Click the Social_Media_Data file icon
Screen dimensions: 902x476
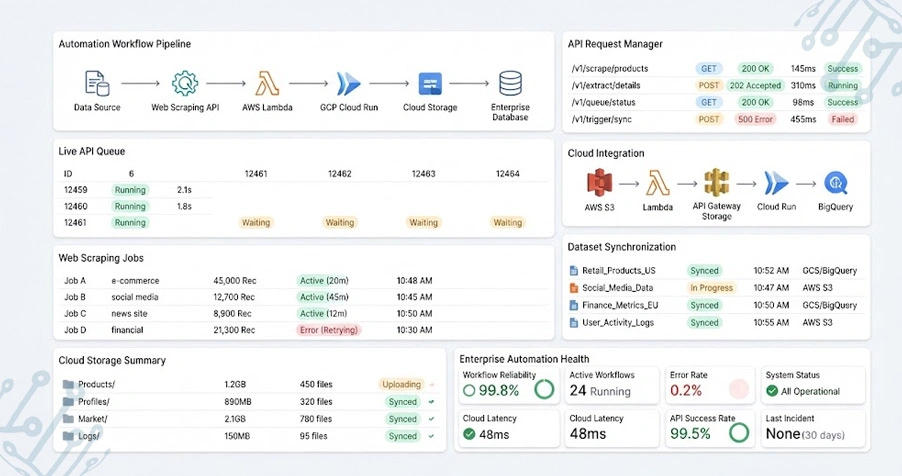tap(574, 288)
